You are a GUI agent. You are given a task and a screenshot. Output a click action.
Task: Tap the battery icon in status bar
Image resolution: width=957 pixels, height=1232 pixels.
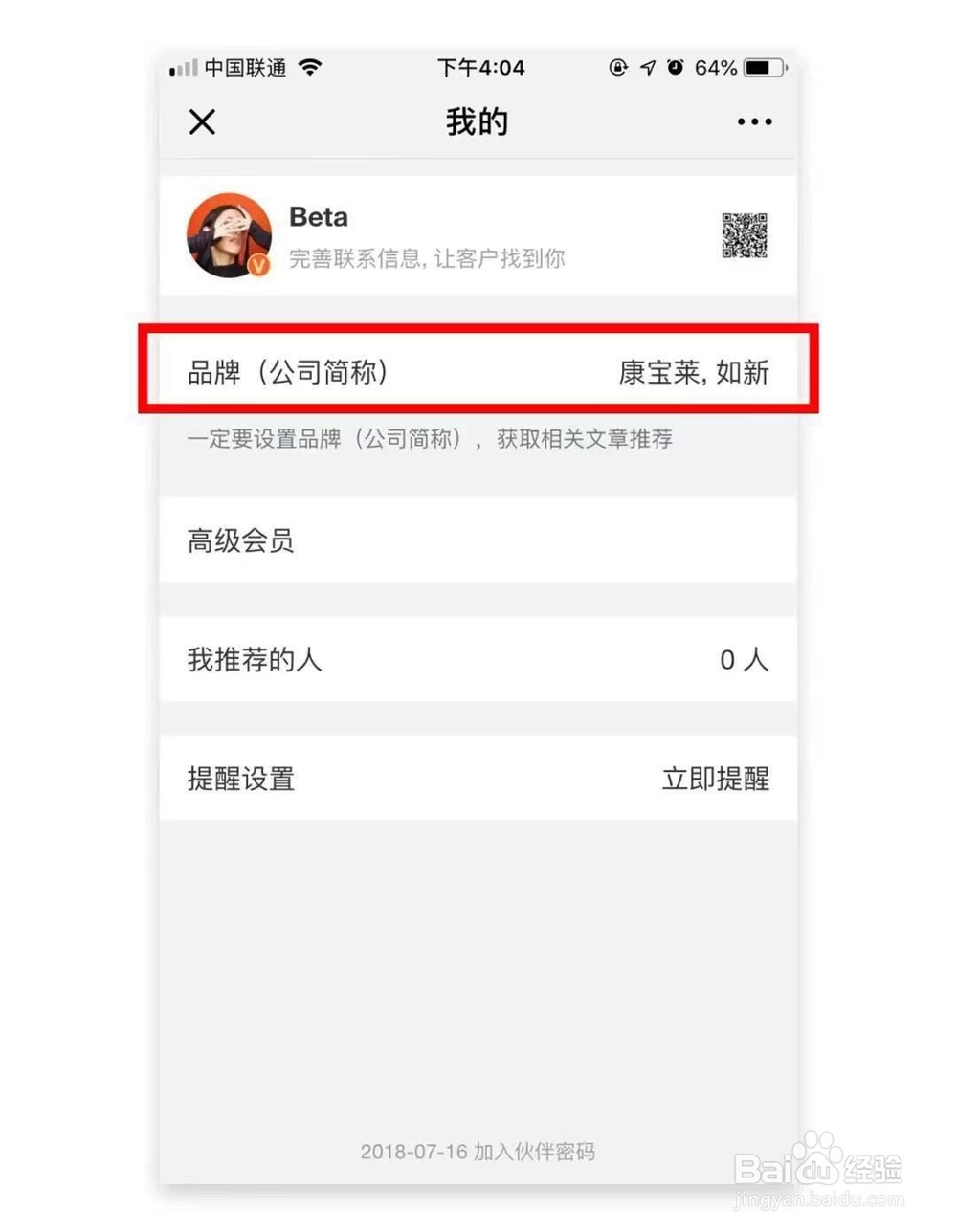pyautogui.click(x=766, y=68)
